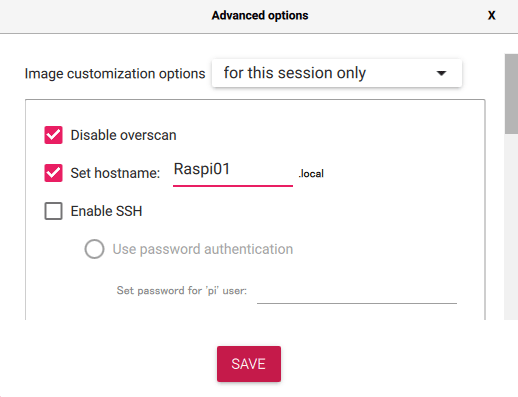
Task: Click the Enable SSH label text
Action: pyautogui.click(x=106, y=211)
